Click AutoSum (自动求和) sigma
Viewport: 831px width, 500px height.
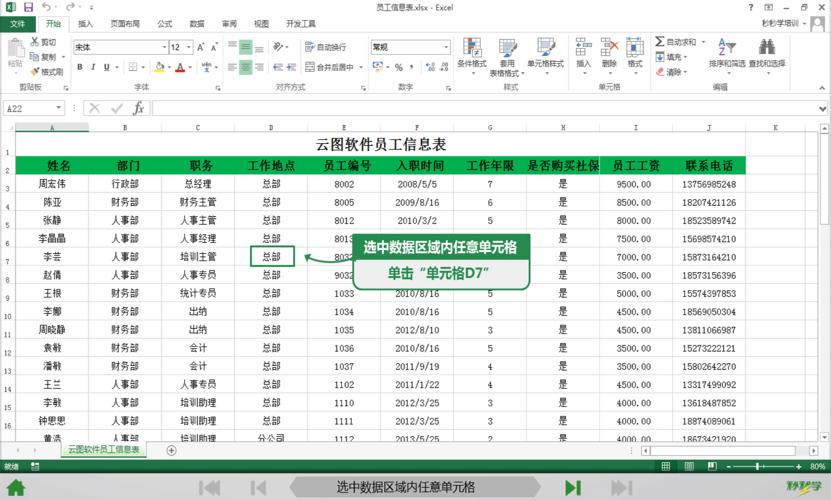[x=659, y=41]
